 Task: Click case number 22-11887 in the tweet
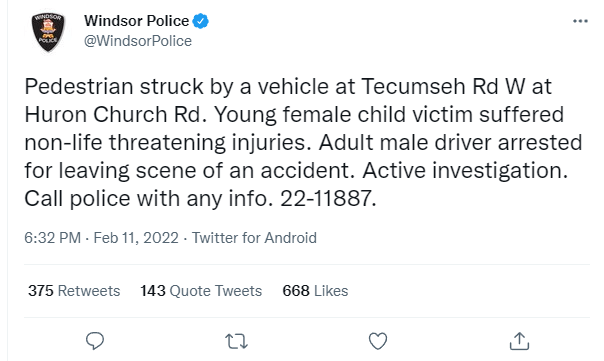click(x=328, y=199)
